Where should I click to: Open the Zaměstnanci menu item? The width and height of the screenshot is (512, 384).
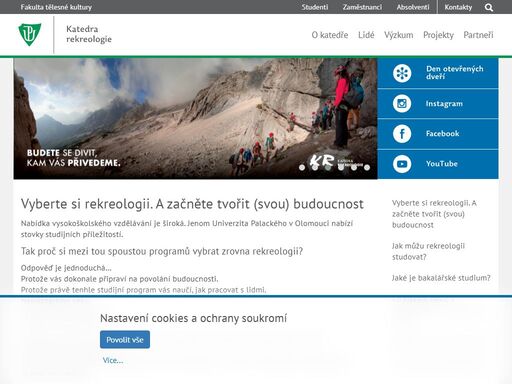pos(362,7)
